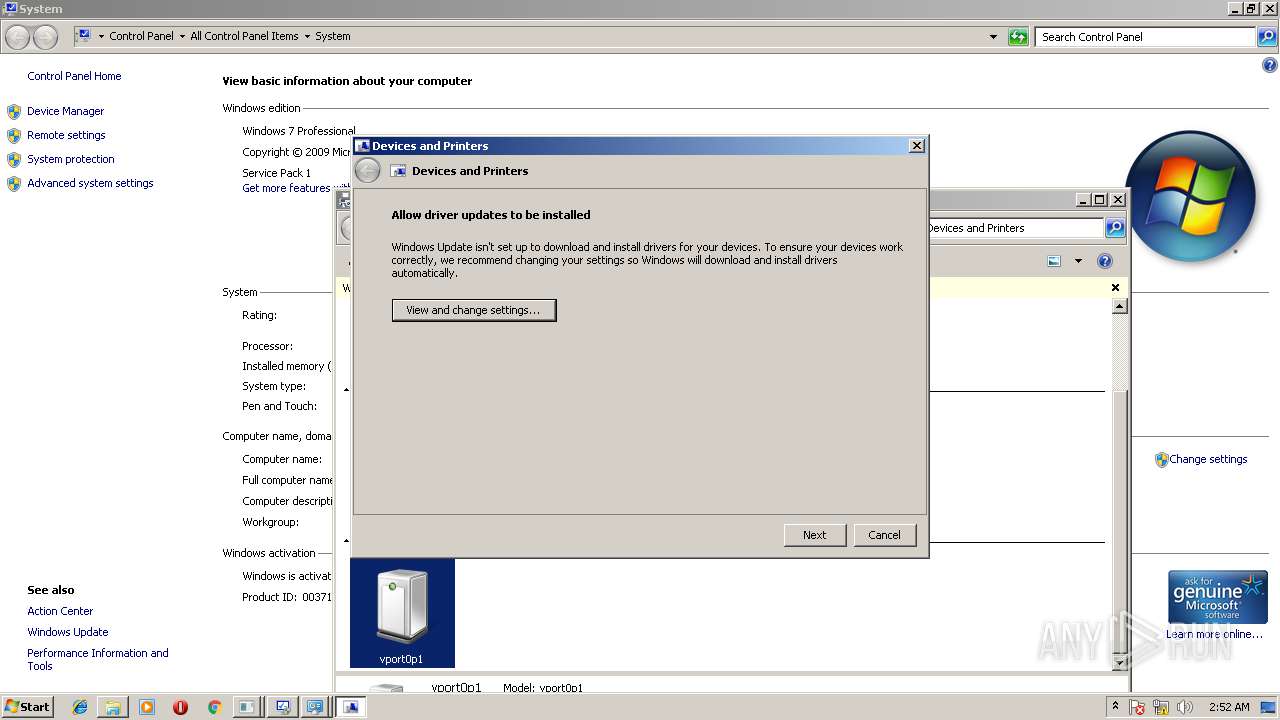1280x720 pixels.
Task: Launch Windows Media Player from taskbar
Action: click(x=147, y=707)
